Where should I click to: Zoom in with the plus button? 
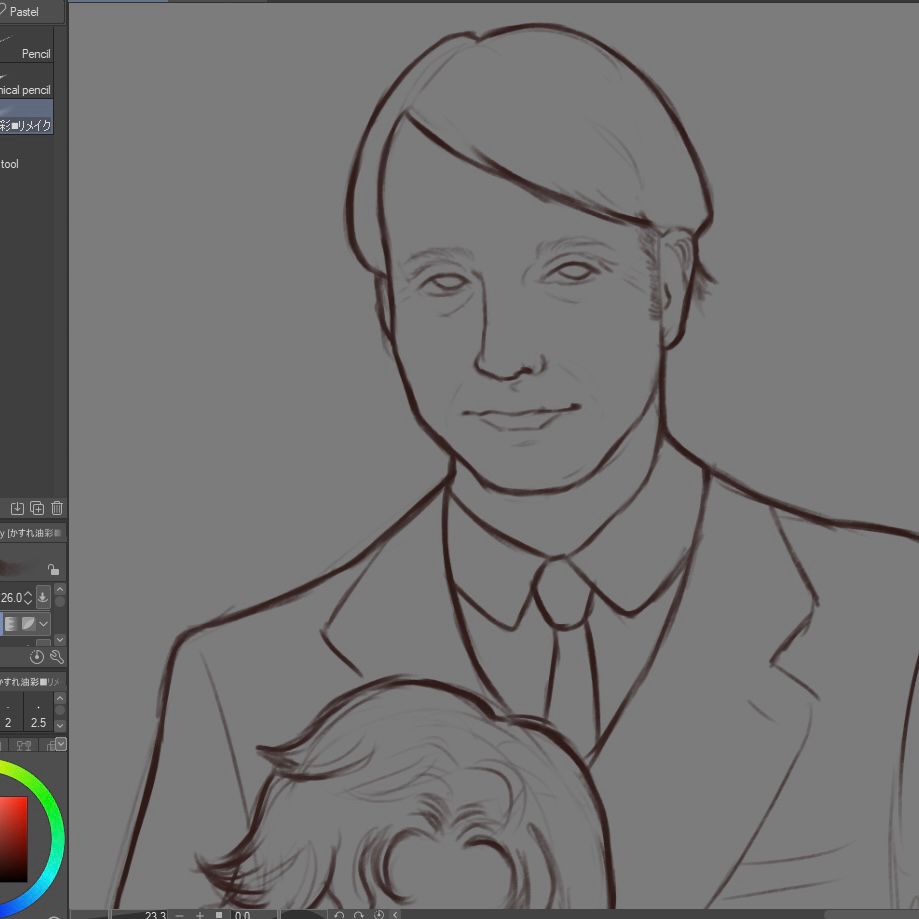(x=200, y=915)
